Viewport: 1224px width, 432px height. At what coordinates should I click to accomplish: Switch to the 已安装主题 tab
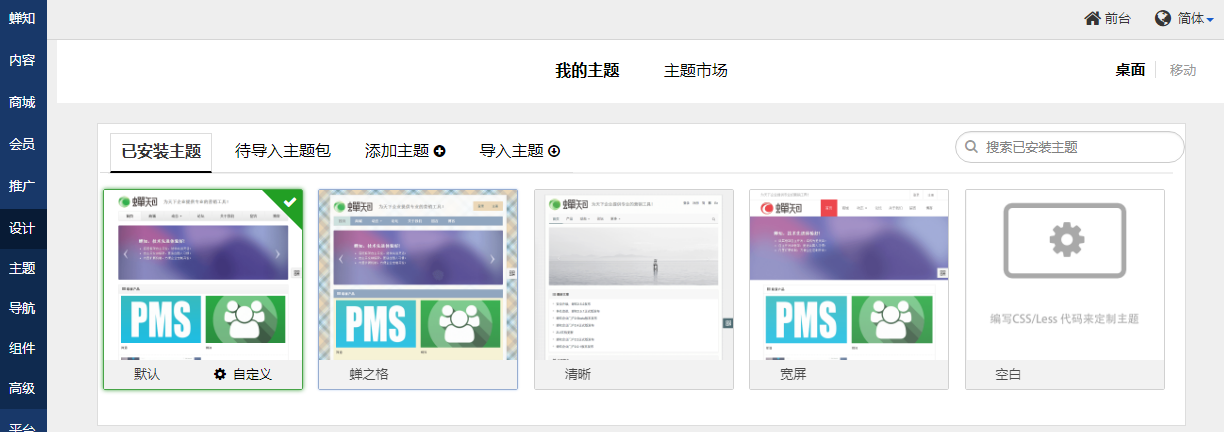[x=161, y=152]
